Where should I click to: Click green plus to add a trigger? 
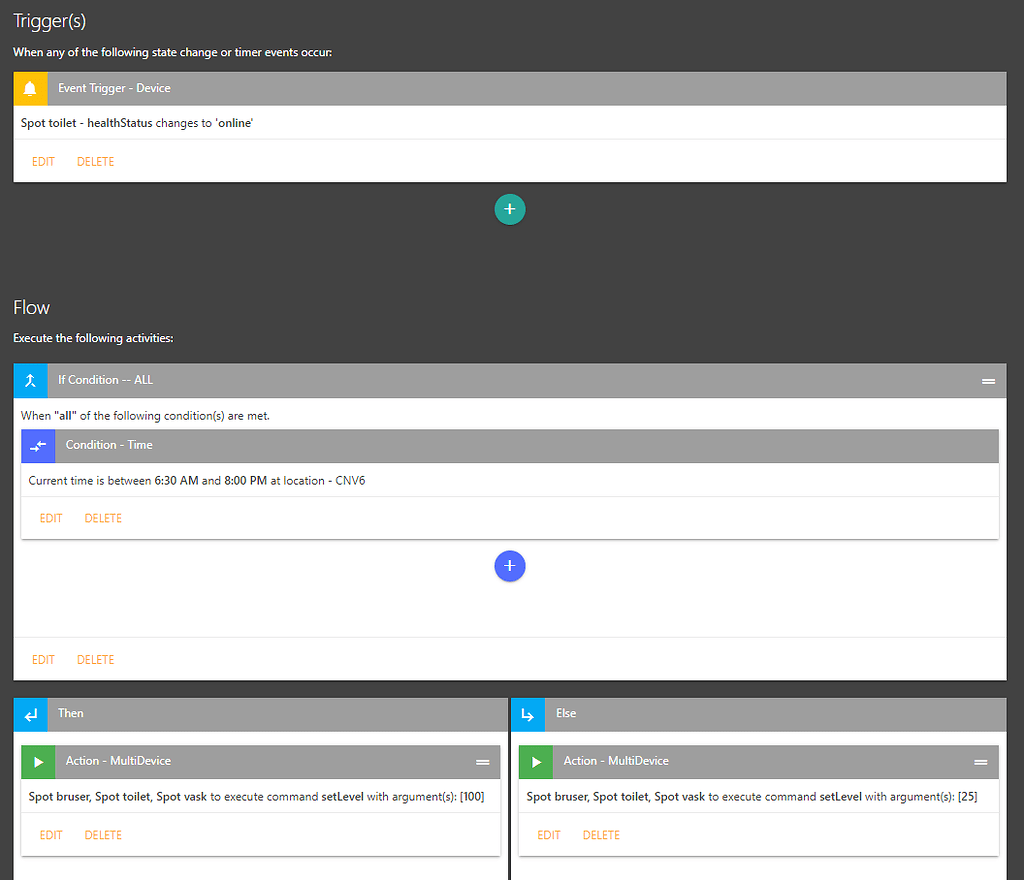(x=510, y=209)
